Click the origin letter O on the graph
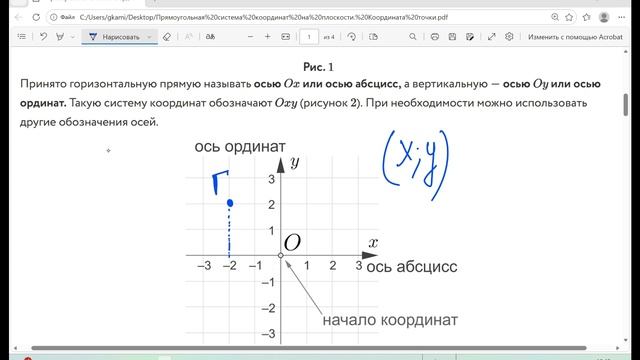 coord(292,243)
